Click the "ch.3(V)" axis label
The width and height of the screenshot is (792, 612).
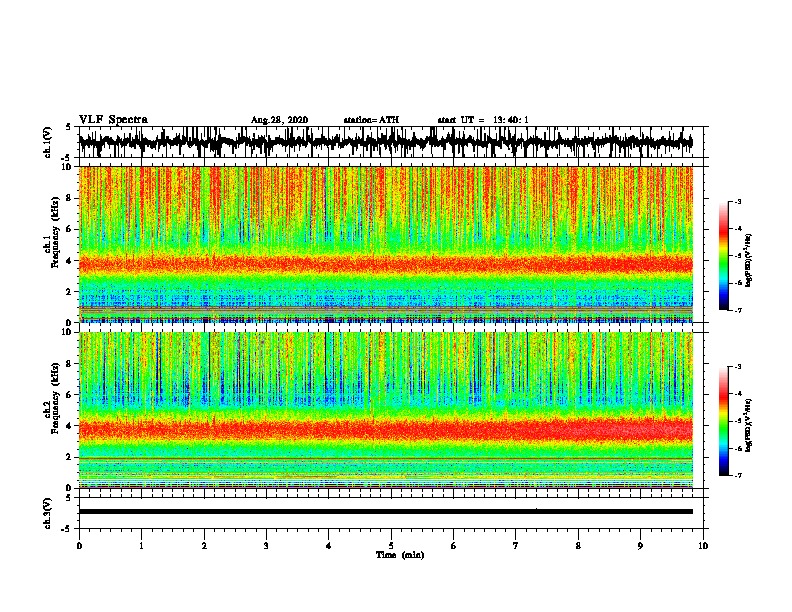point(48,513)
